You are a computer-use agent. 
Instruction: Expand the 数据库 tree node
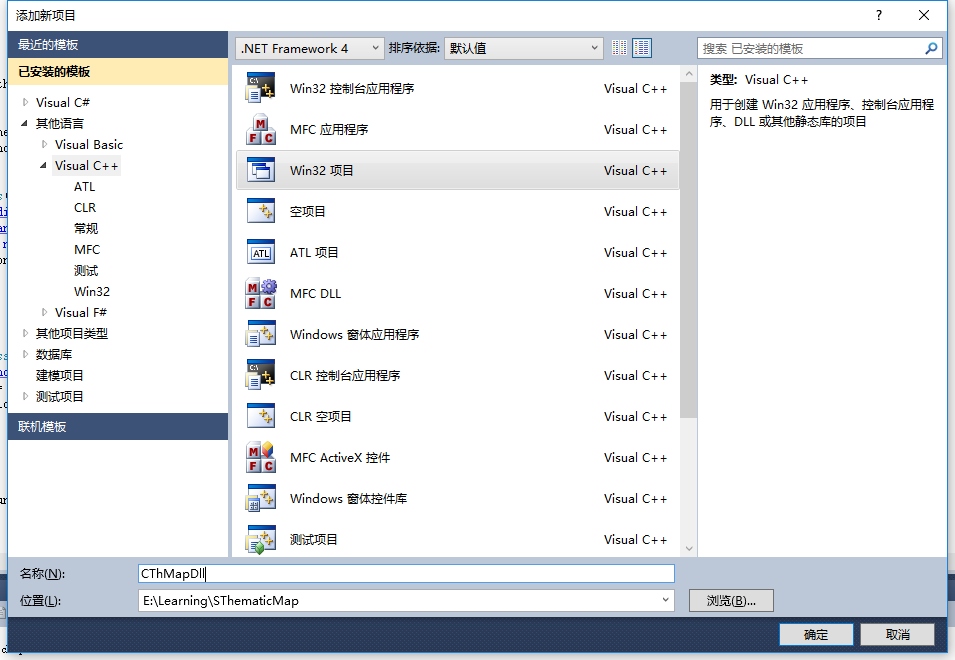tap(26, 354)
